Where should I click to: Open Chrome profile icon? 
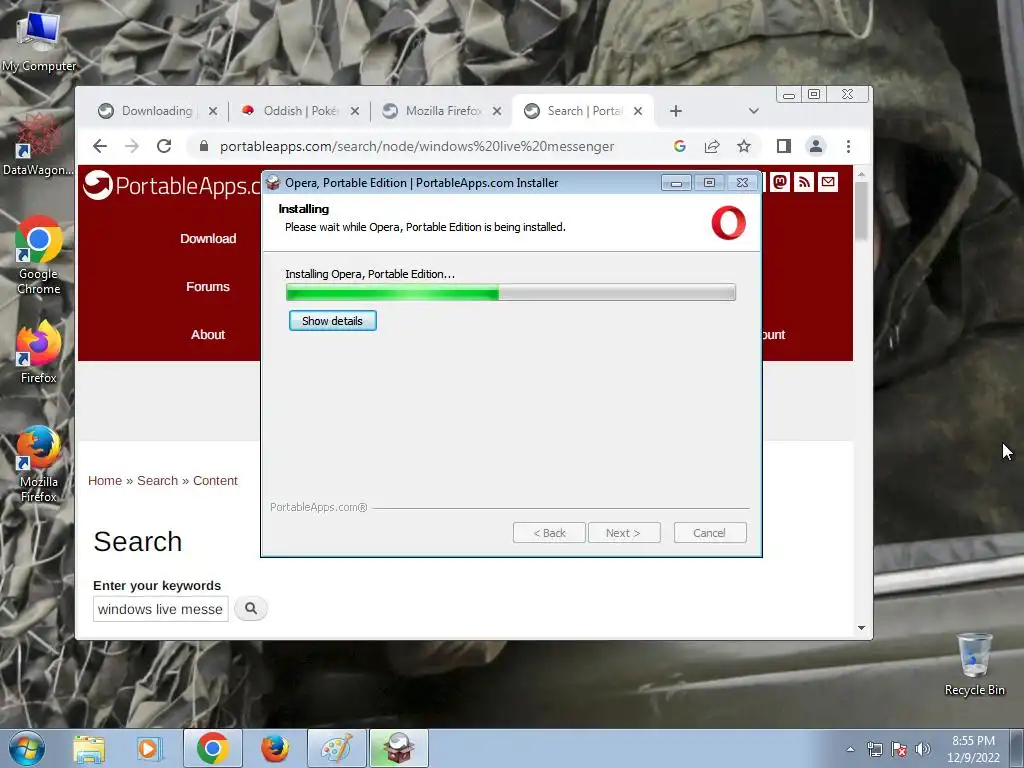coord(816,146)
